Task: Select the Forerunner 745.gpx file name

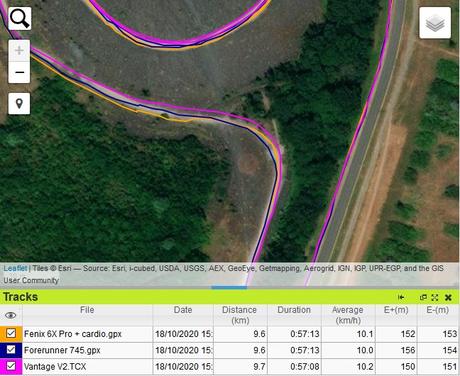Action: tap(62, 350)
